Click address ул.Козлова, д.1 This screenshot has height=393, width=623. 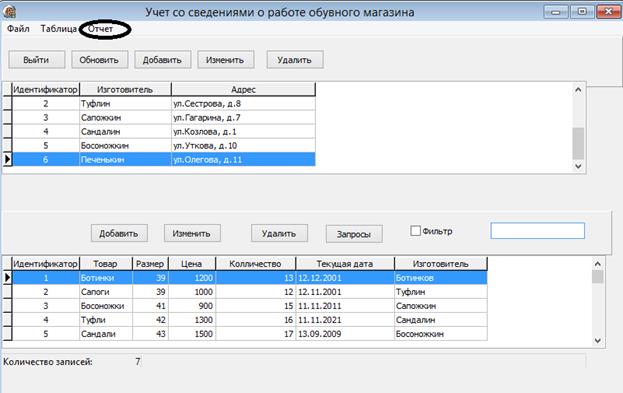(x=244, y=132)
